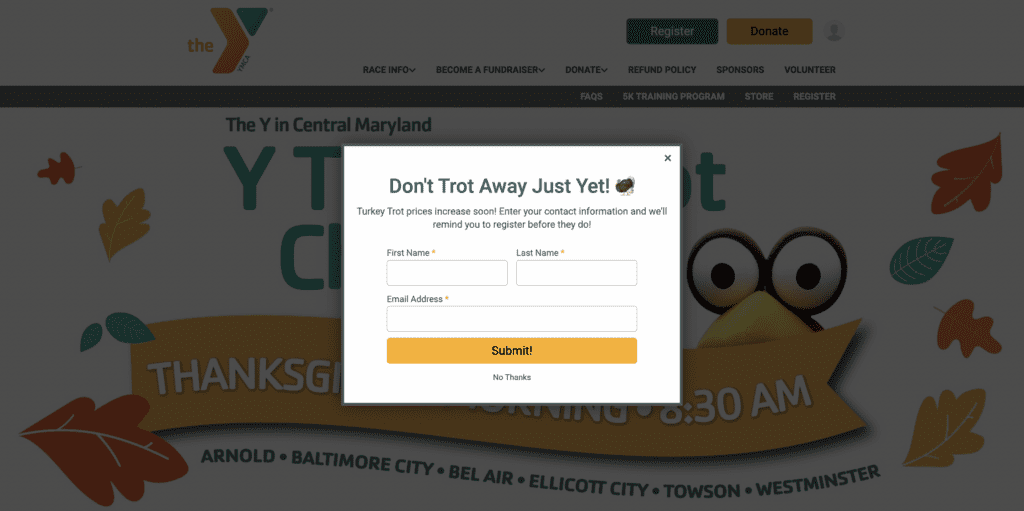Screen dimensions: 1024x511
Task: Click the orange Donate button in header
Action: [x=769, y=31]
